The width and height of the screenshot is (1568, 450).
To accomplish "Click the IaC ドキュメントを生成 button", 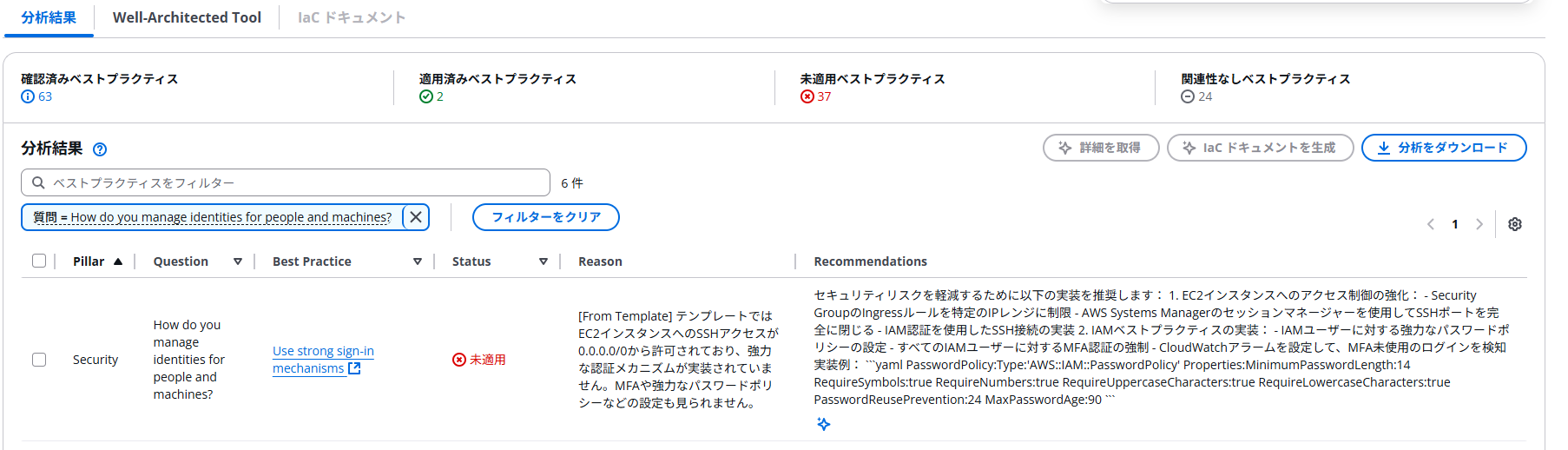I will [x=1260, y=148].
